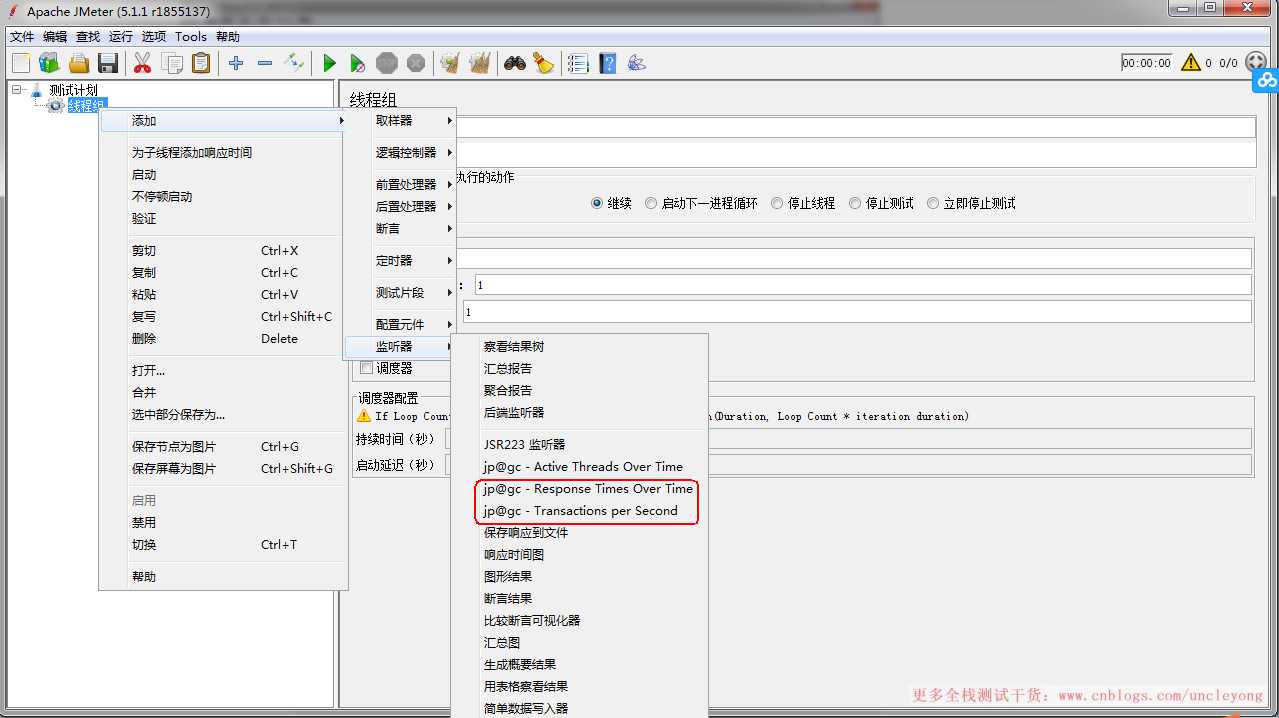Image resolution: width=1279 pixels, height=718 pixels.
Task: Click the 持续时间 input field
Action: (x=848, y=438)
